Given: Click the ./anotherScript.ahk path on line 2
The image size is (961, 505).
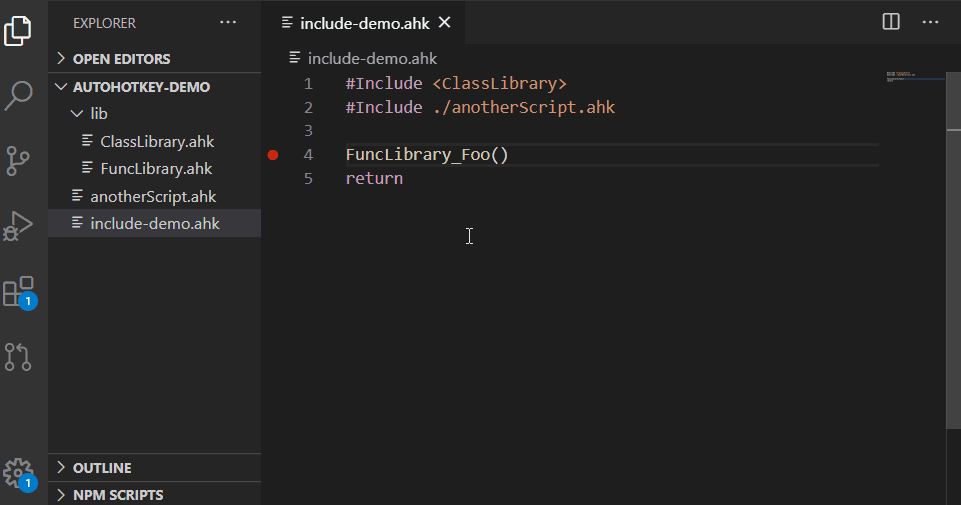Looking at the screenshot, I should (x=523, y=107).
